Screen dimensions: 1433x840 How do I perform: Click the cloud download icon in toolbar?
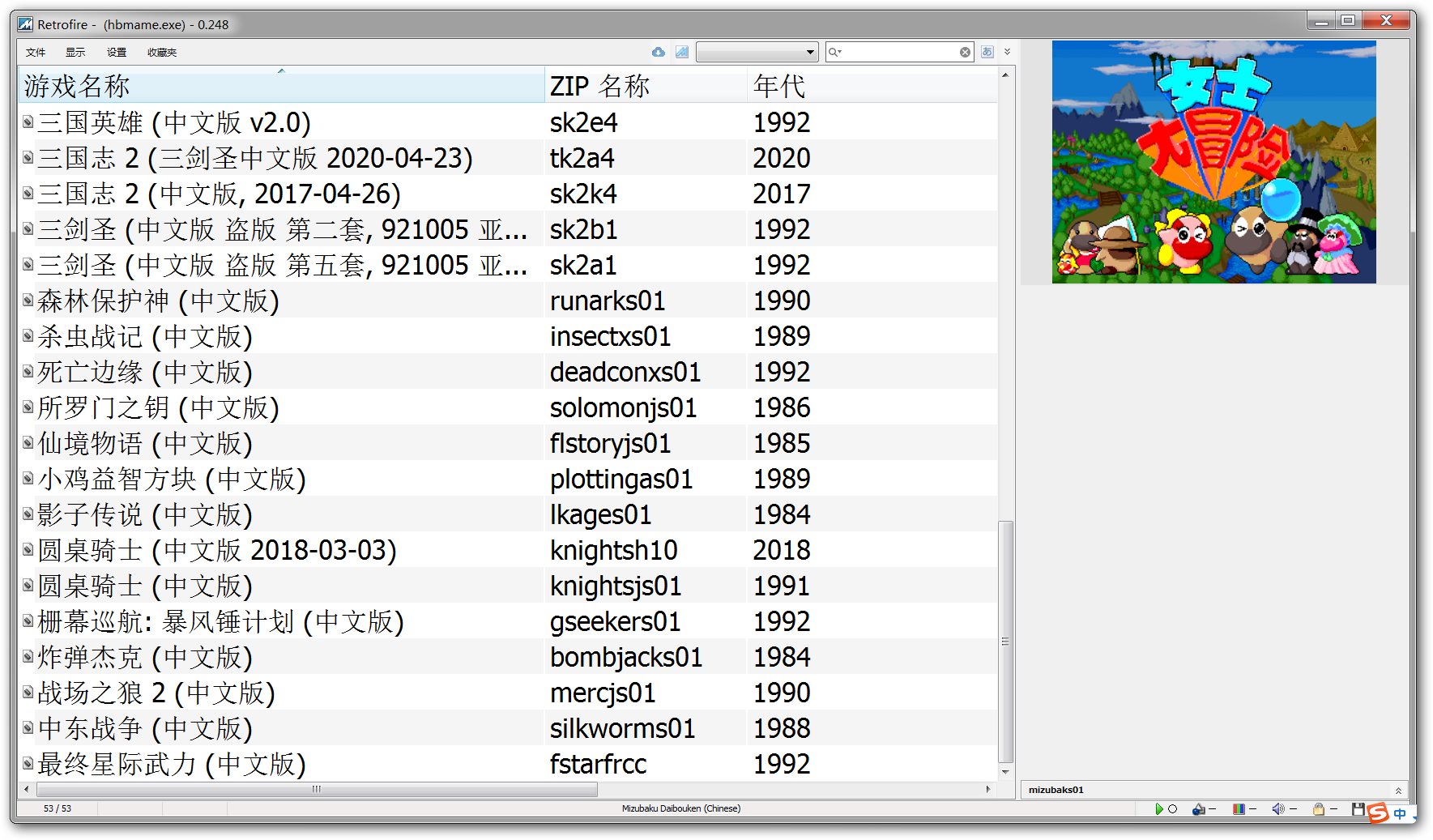click(659, 52)
